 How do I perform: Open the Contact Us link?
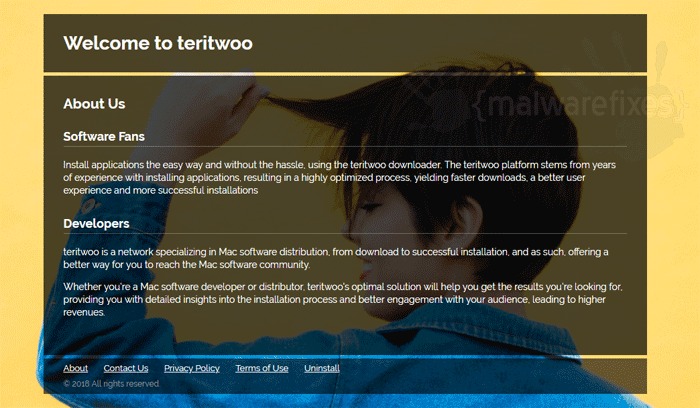[126, 368]
